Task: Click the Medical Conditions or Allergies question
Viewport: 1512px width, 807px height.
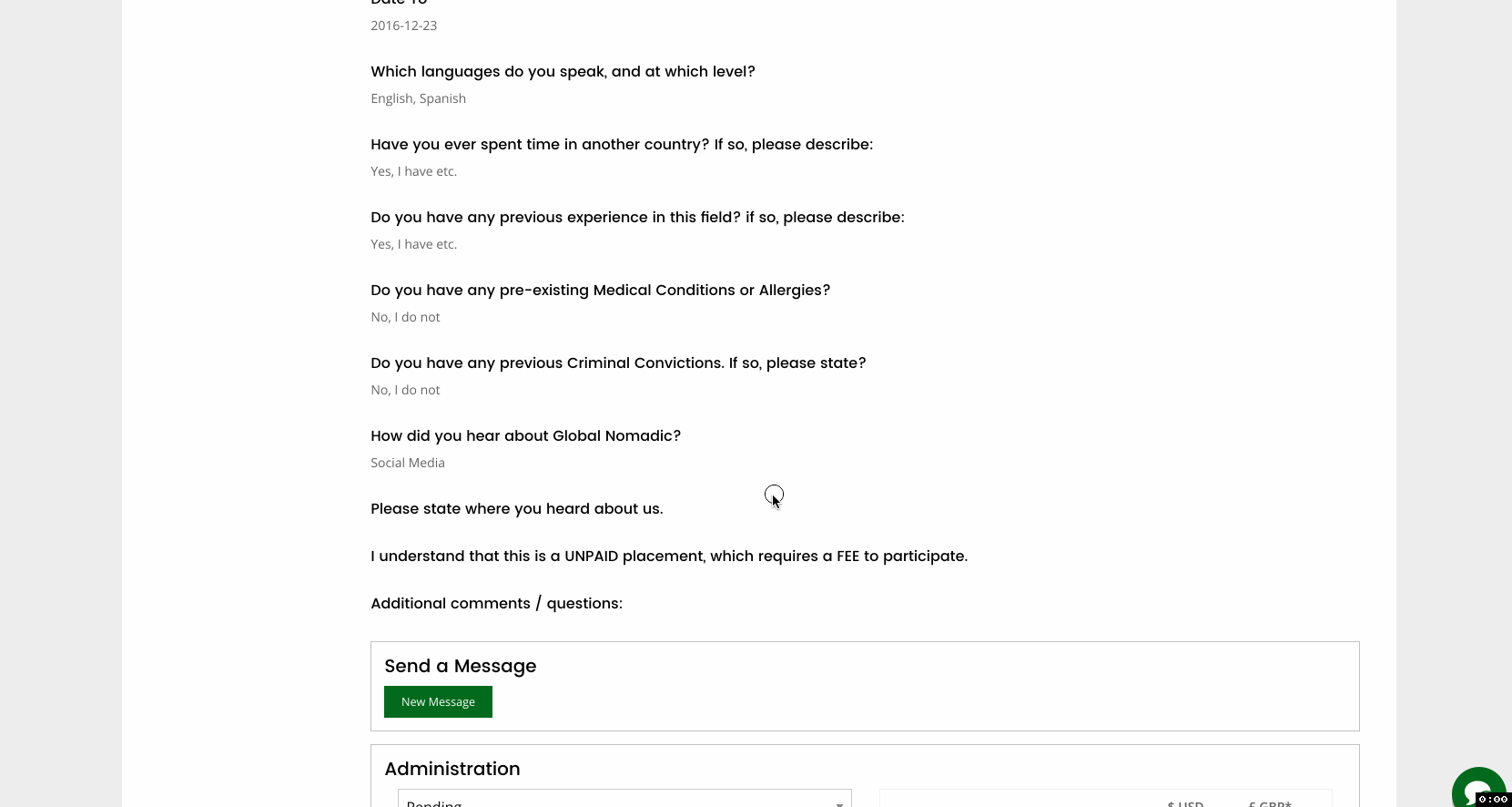Action: pyautogui.click(x=600, y=290)
